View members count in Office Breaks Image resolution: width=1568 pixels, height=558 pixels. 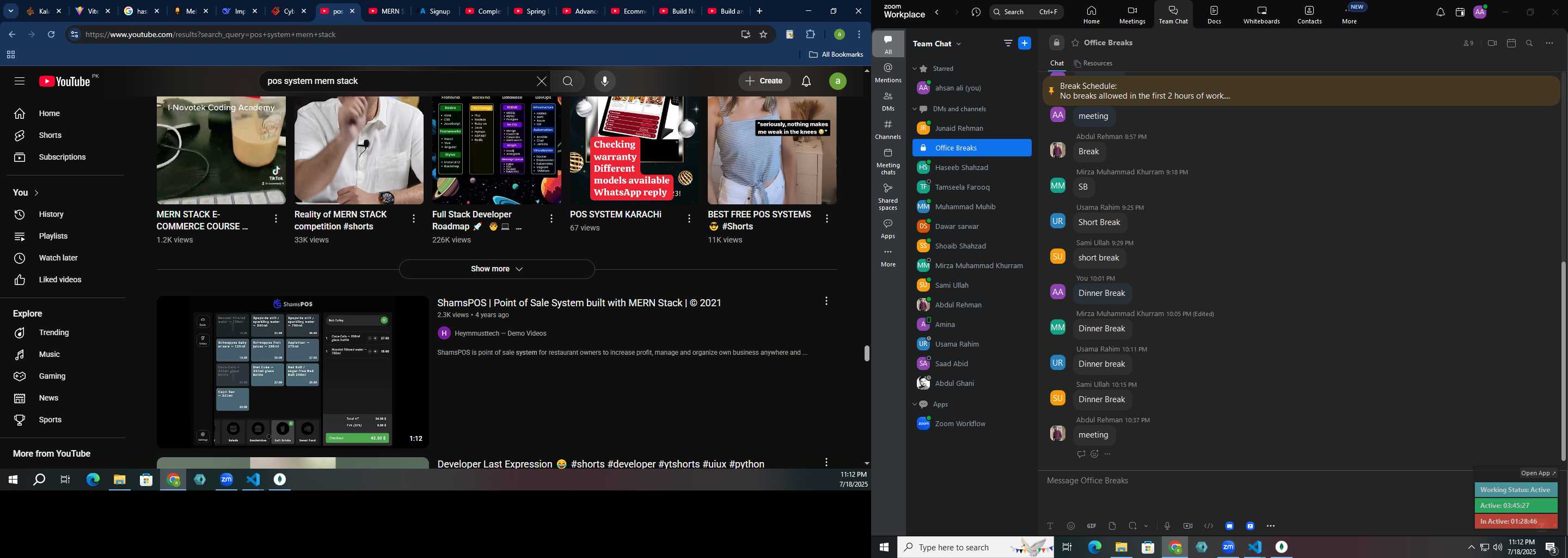point(1468,43)
